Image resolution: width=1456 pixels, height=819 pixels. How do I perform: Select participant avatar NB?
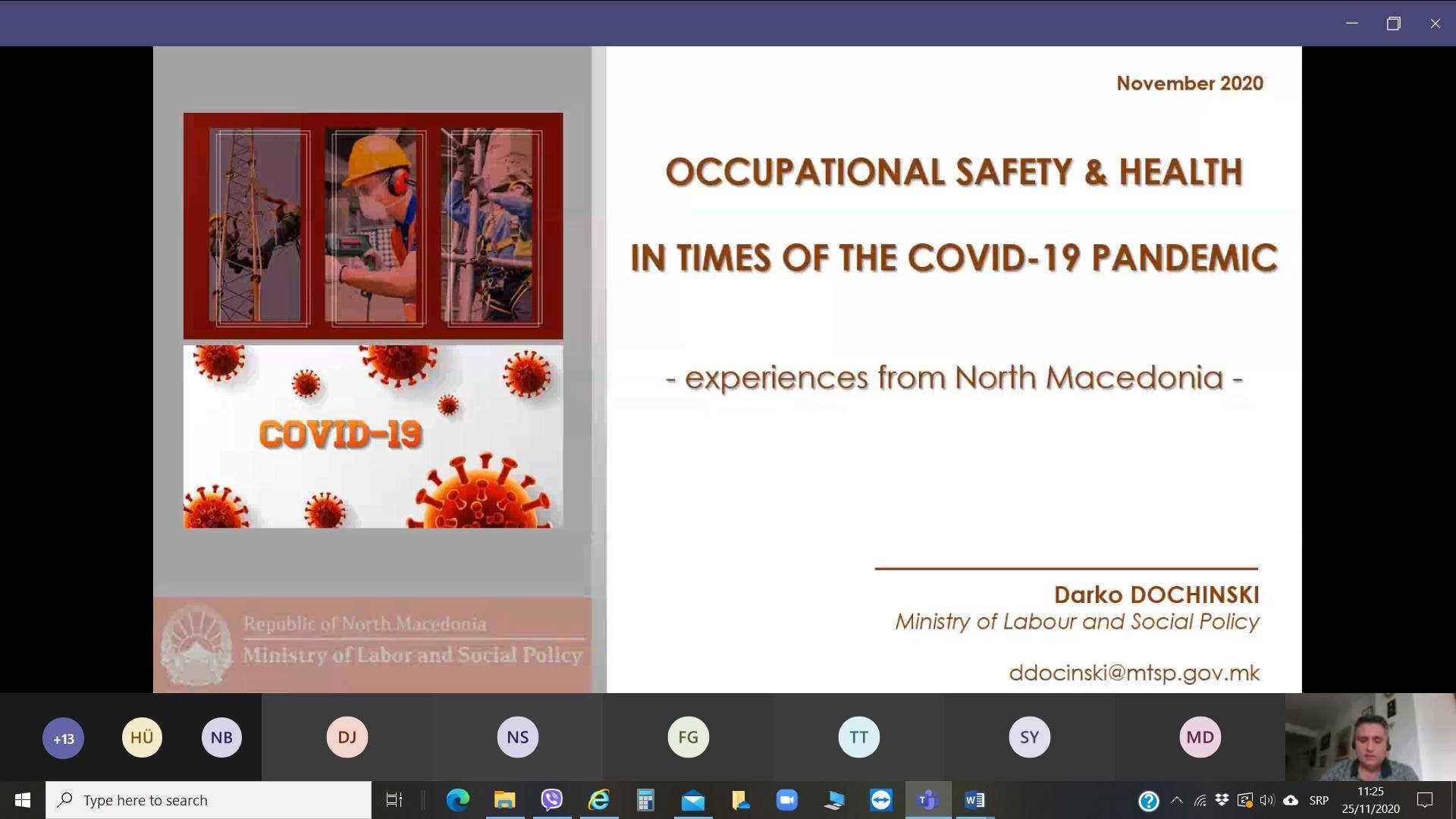[x=221, y=737]
